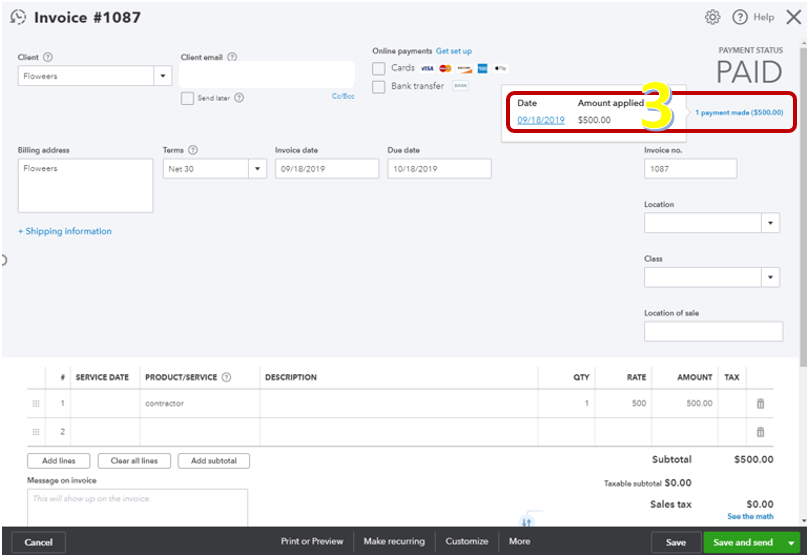Click the Invoice date field

click(x=327, y=169)
